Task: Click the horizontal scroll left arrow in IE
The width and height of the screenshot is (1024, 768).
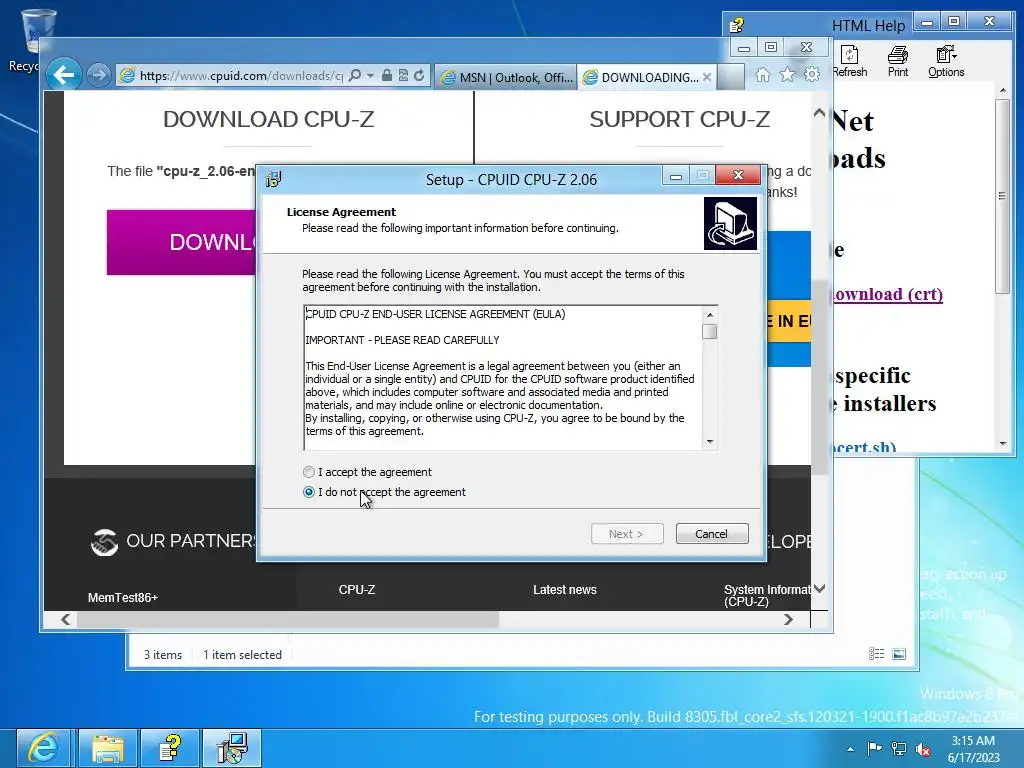Action: [65, 619]
